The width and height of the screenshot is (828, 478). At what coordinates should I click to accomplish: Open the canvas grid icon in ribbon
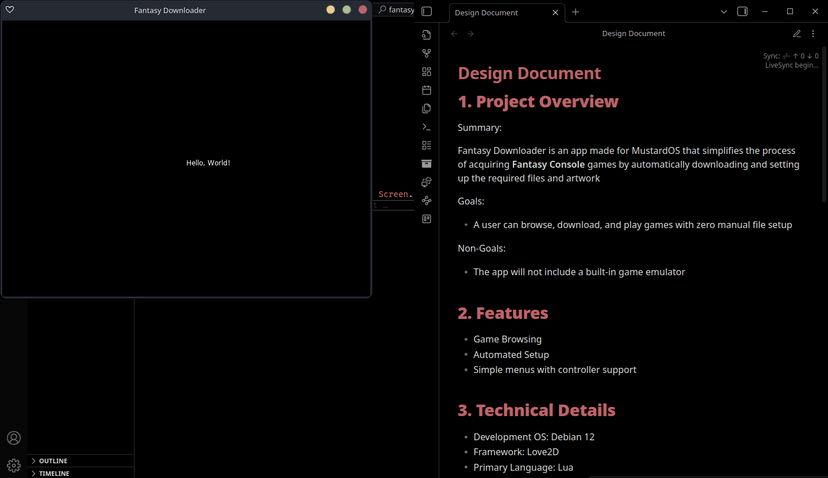pos(426,72)
